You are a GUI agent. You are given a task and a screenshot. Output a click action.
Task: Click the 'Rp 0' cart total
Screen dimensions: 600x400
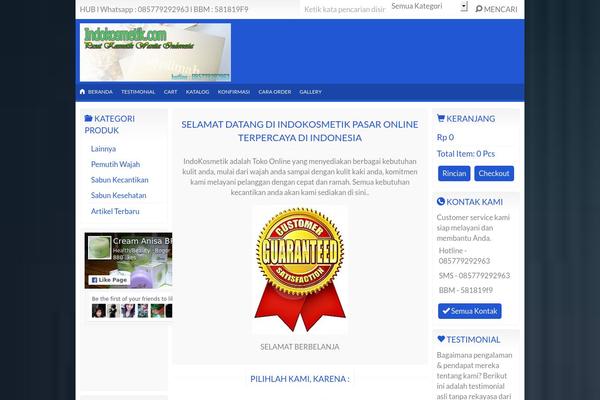445,137
